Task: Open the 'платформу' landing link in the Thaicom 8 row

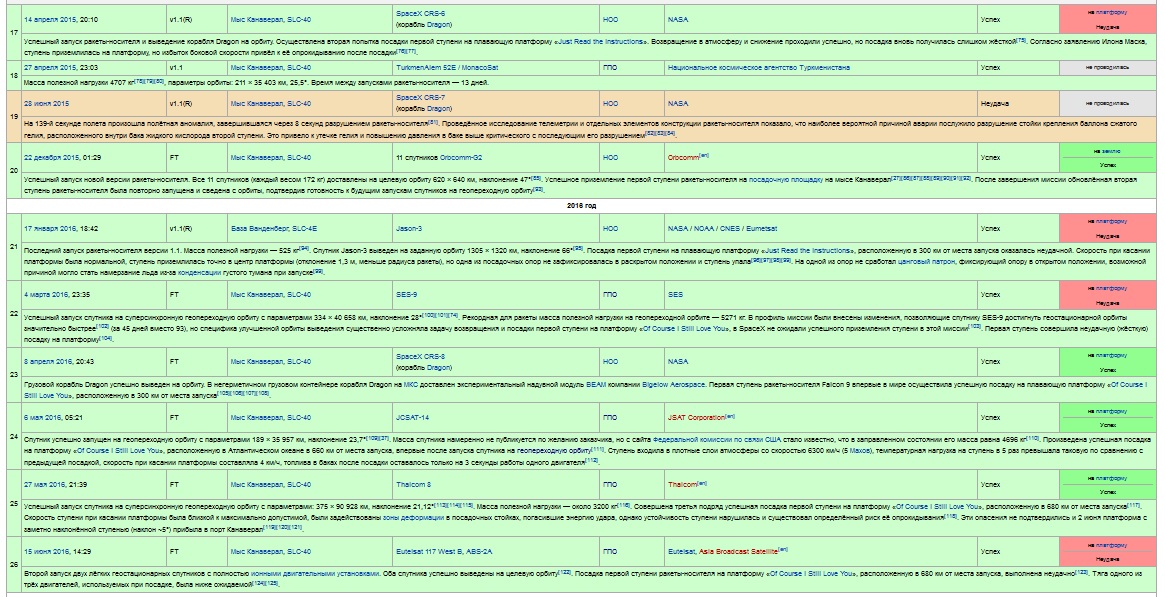Action: click(x=1112, y=478)
